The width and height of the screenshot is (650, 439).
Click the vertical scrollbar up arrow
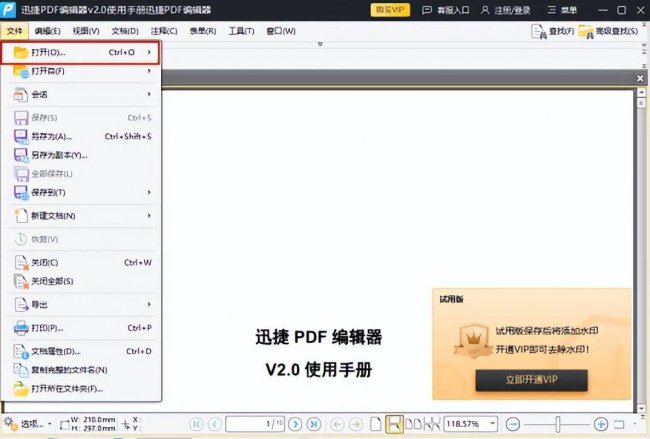(641, 92)
